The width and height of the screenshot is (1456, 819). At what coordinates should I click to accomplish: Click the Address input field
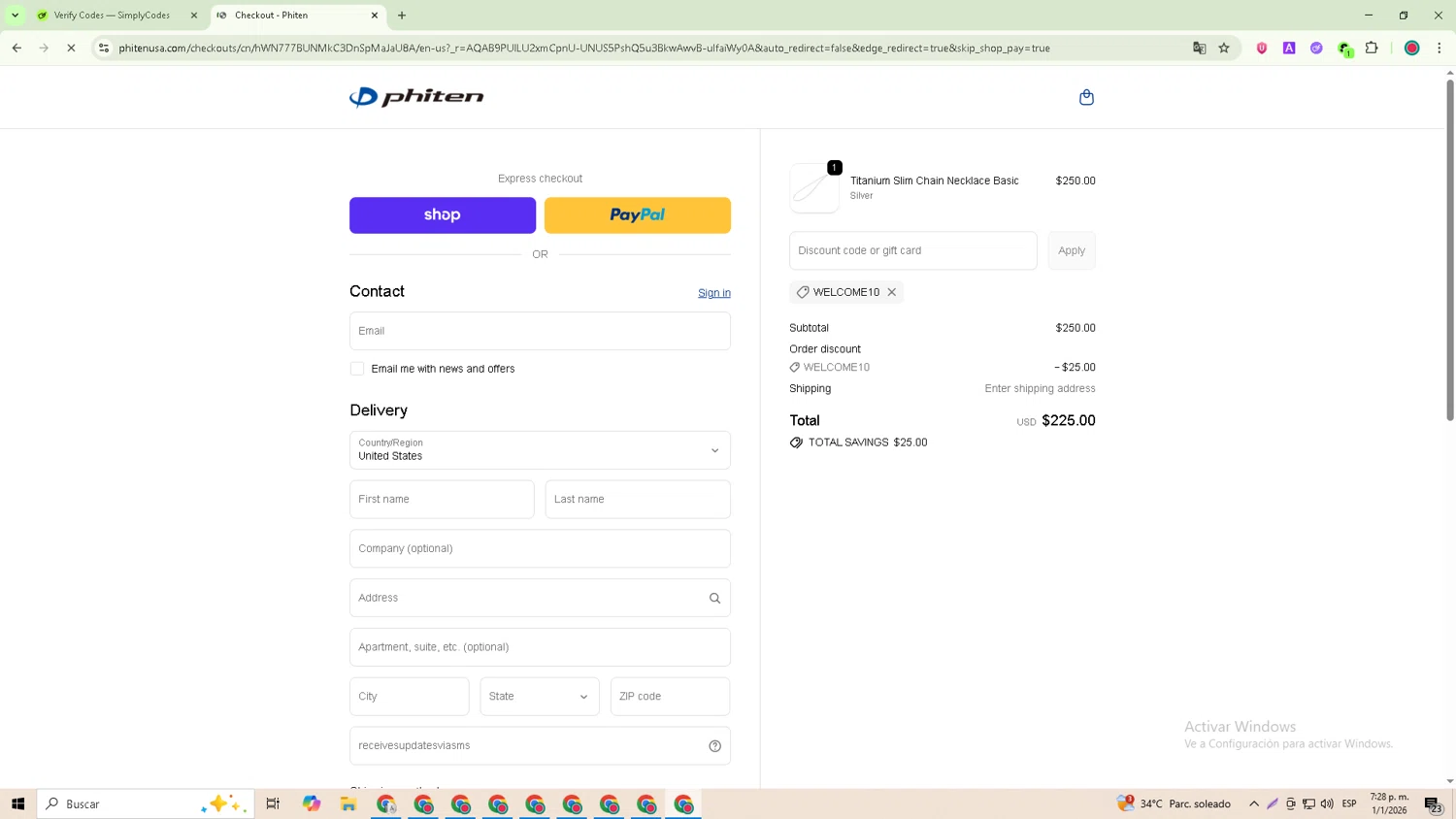(x=540, y=598)
